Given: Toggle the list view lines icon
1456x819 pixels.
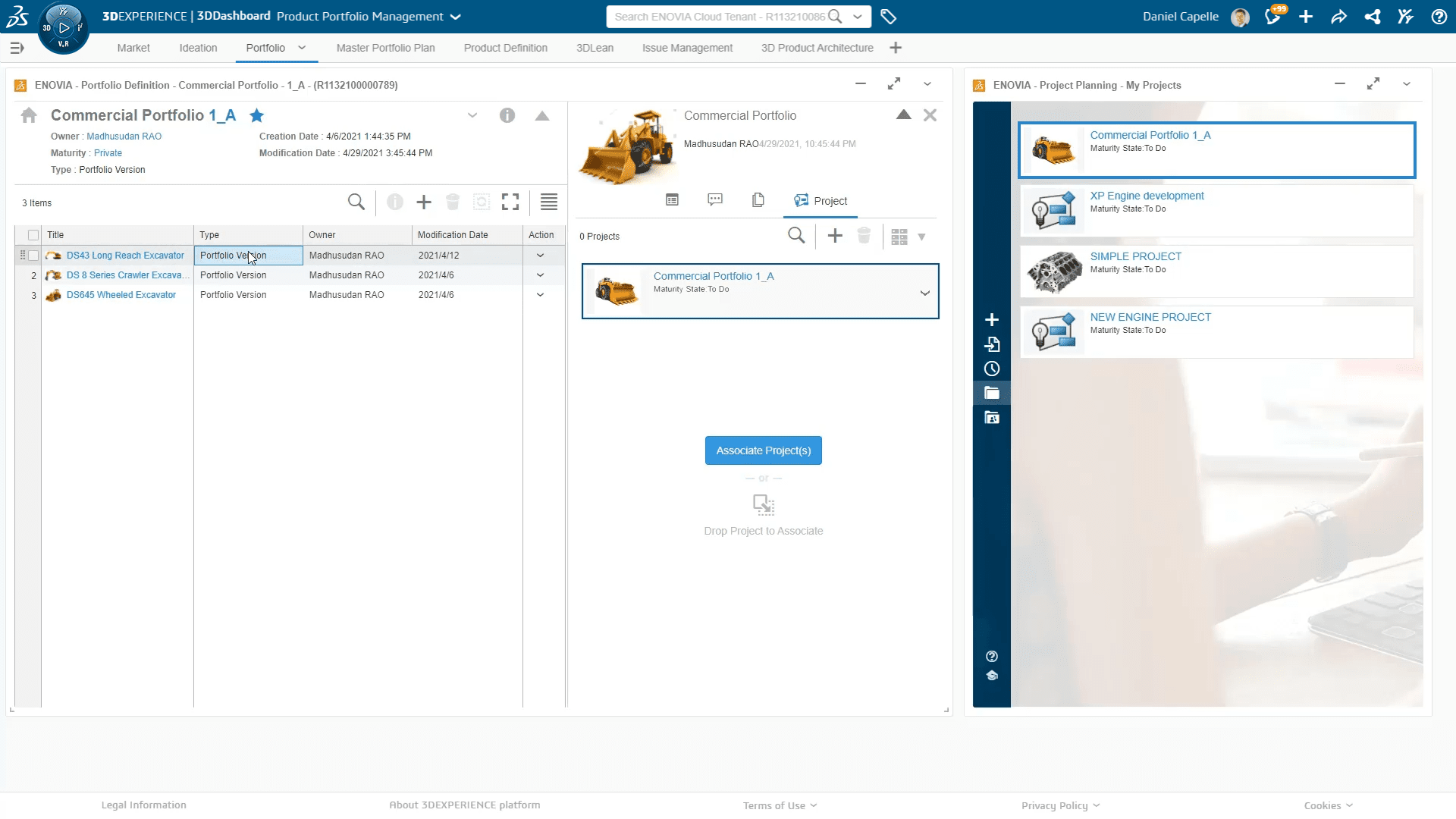Looking at the screenshot, I should (549, 202).
